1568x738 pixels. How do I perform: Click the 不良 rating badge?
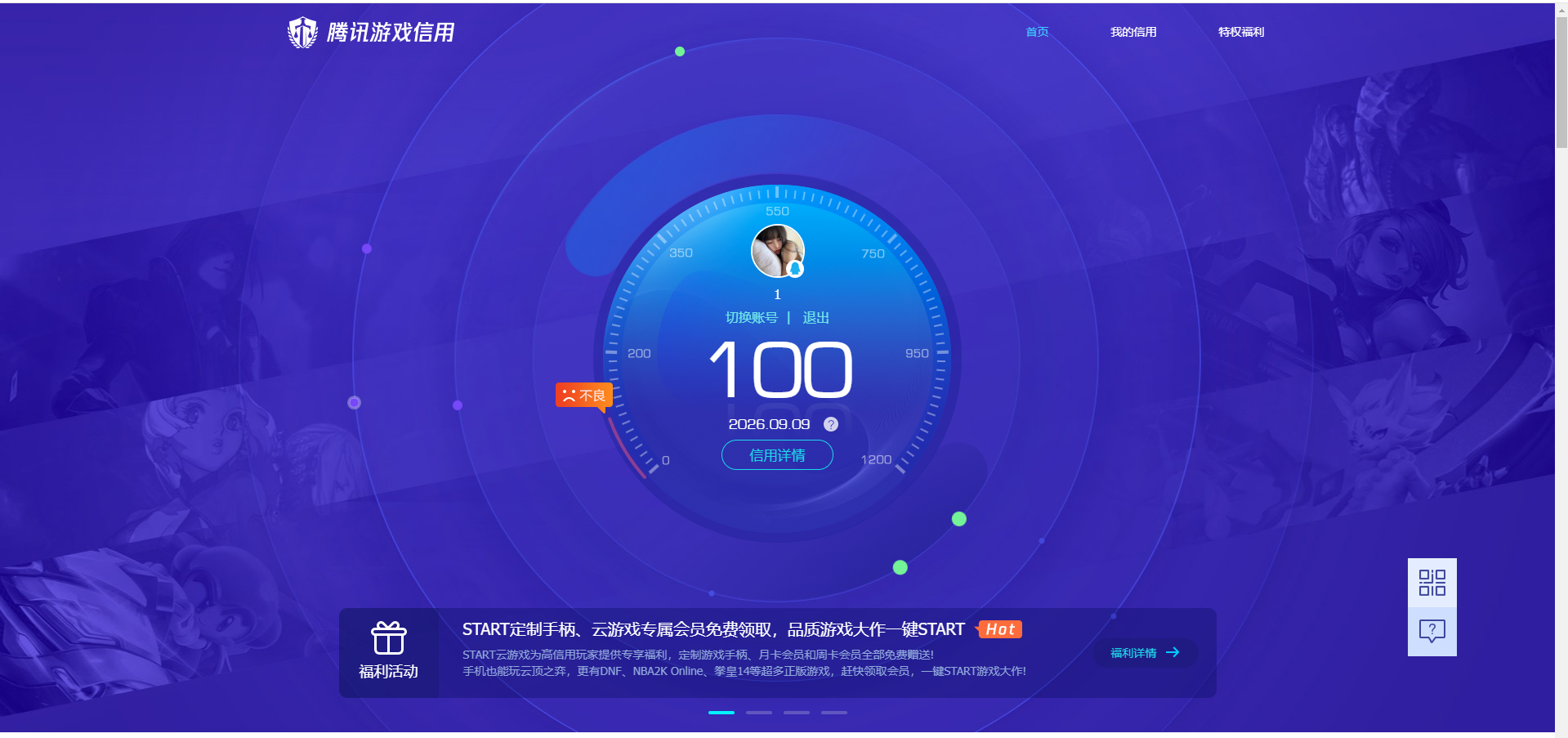point(584,396)
